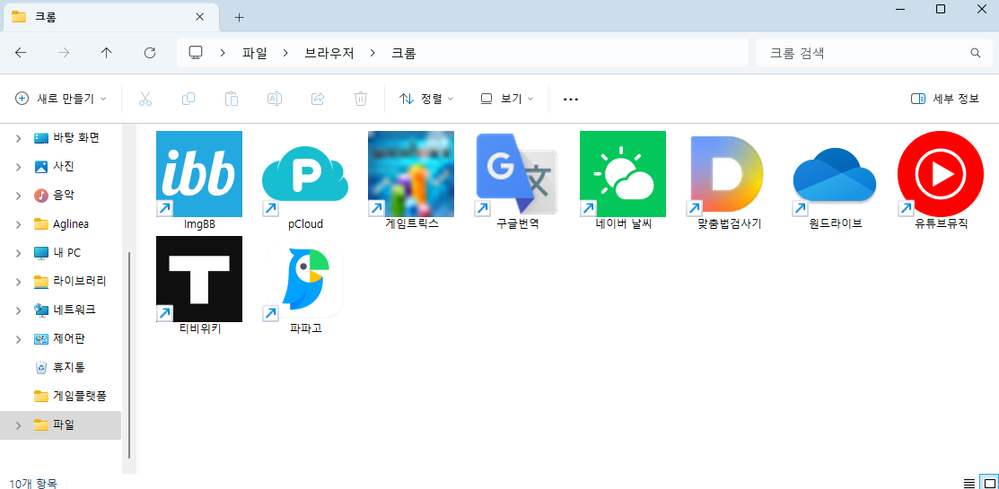The image size is (999, 489).
Task: Click the 브라우저 breadcrumb in address bar
Action: [326, 52]
